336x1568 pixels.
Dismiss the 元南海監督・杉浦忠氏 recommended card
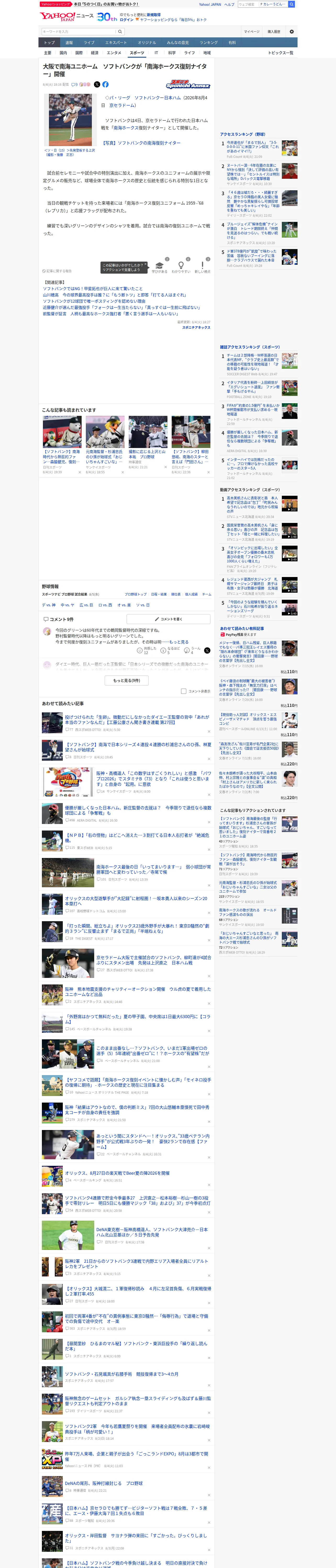(122, 472)
